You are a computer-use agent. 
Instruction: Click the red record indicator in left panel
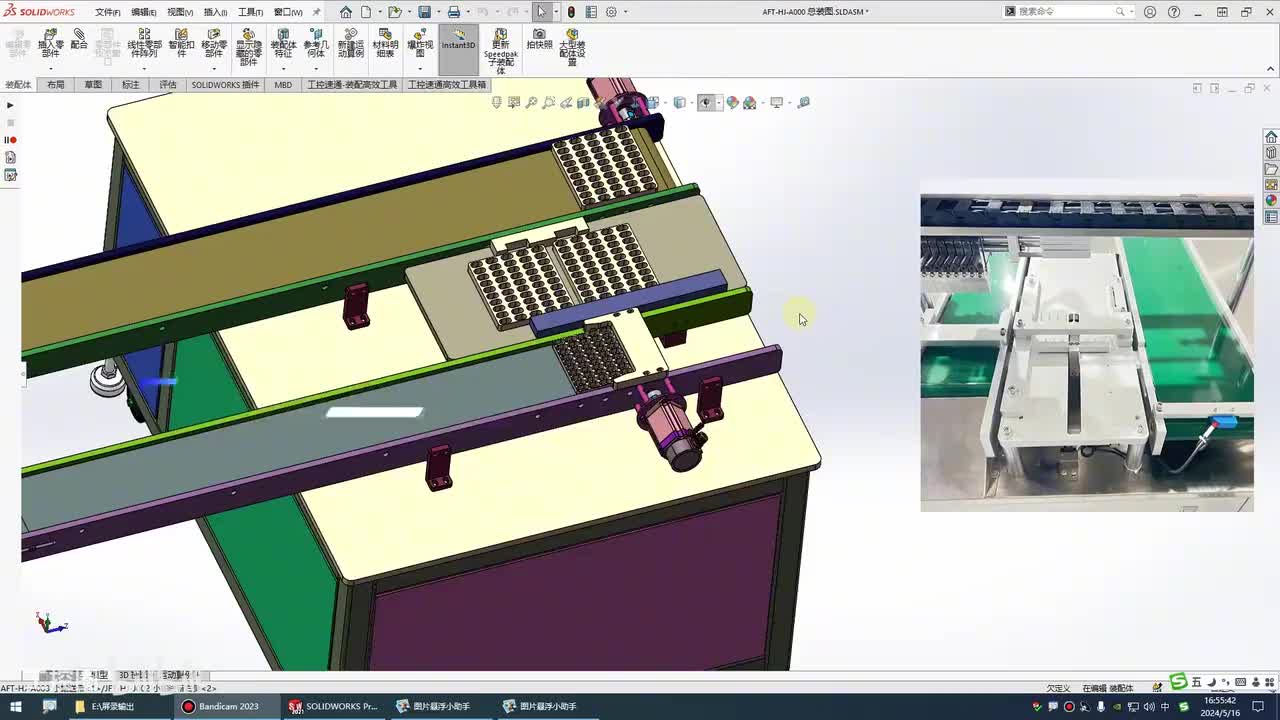pyautogui.click(x=11, y=140)
